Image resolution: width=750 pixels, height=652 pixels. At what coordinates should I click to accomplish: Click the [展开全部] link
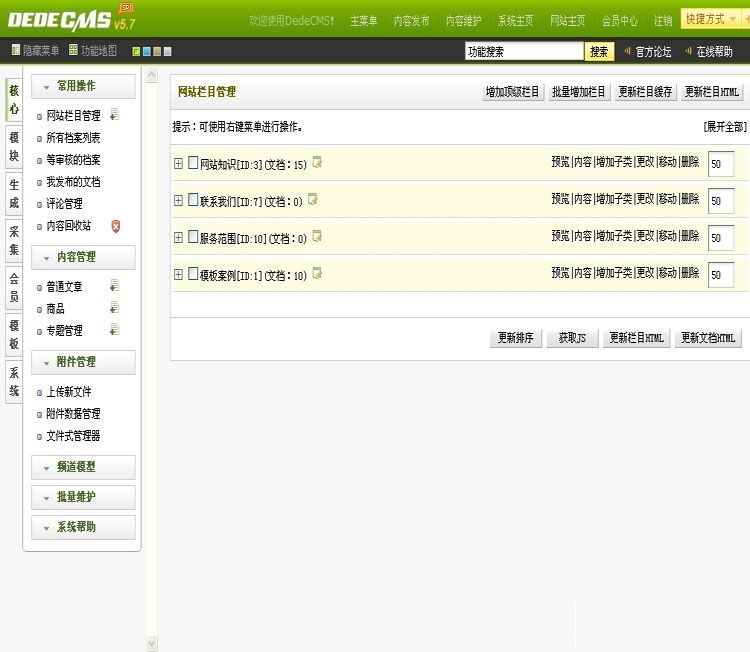[x=725, y=127]
